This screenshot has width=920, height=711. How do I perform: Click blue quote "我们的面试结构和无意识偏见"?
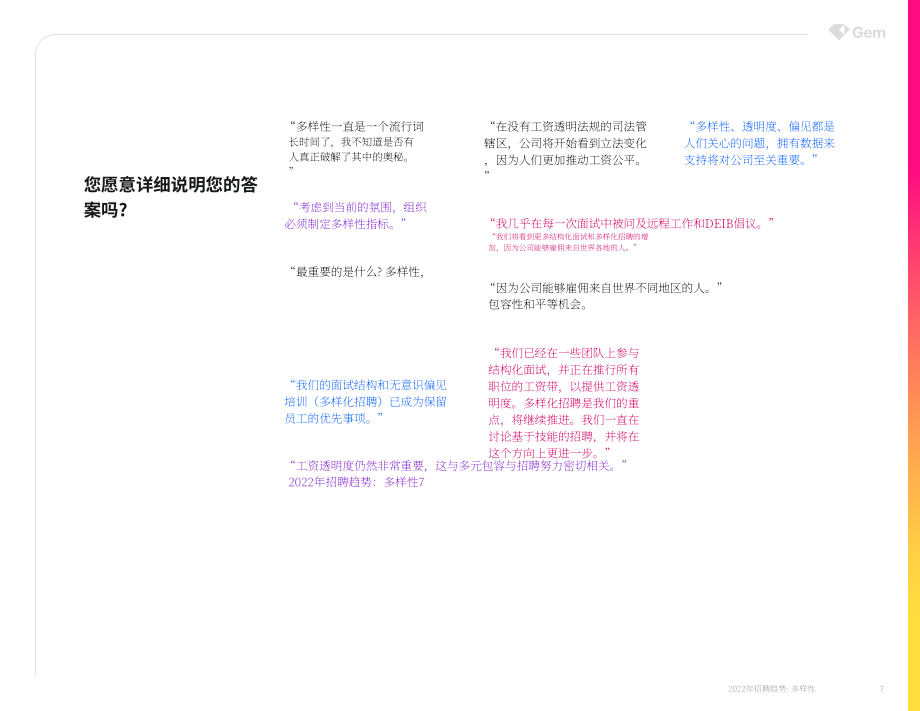(x=366, y=401)
